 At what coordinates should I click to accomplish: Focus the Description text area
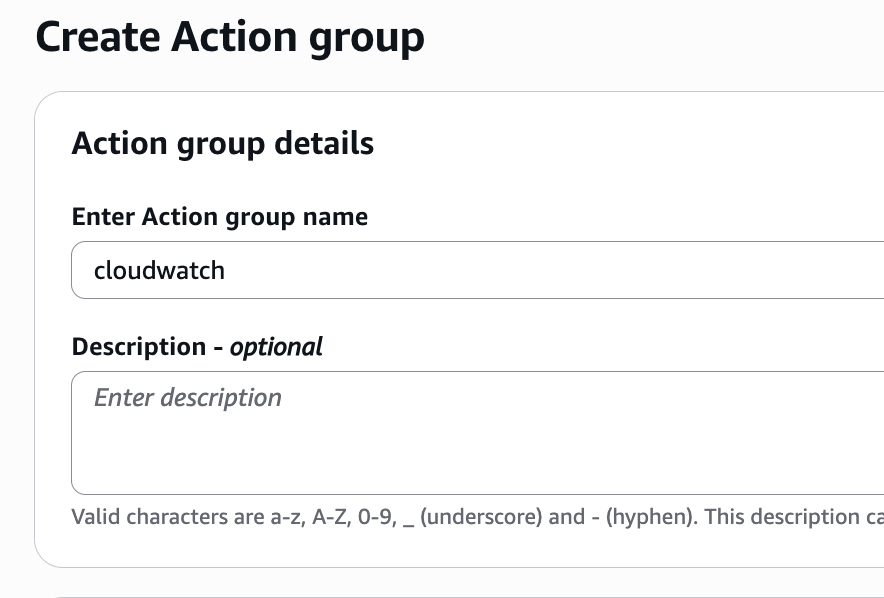coord(478,432)
